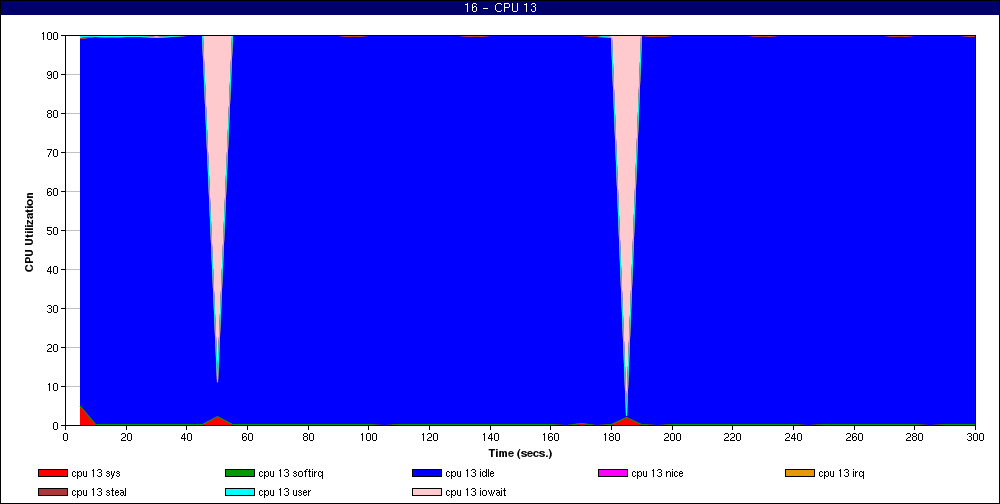Viewport: 1000px width, 504px height.
Task: Click the first iowait spike near 50 seconds
Action: pos(217,150)
